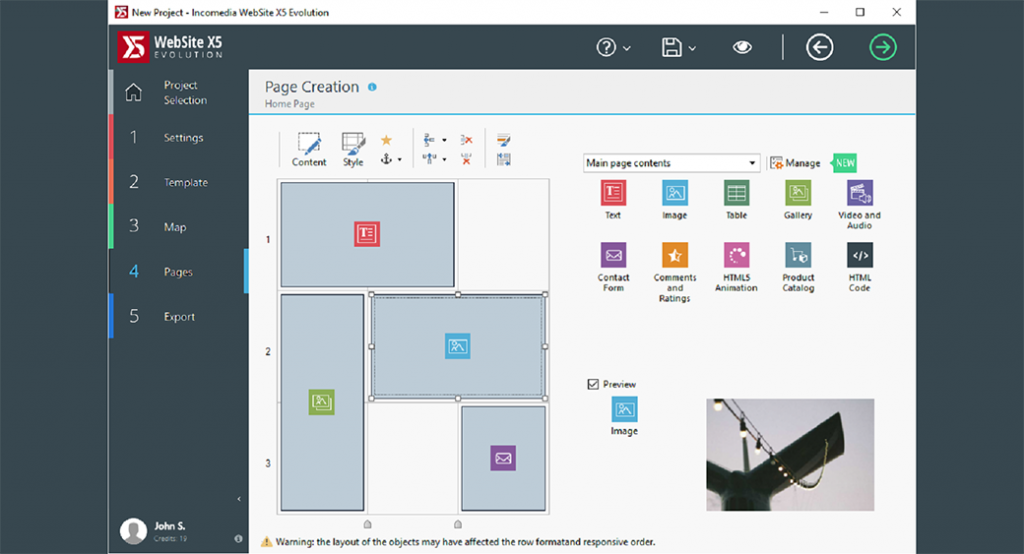Viewport: 1024px width, 554px height.
Task: Choose the HTML5 Animation object
Action: click(x=736, y=255)
